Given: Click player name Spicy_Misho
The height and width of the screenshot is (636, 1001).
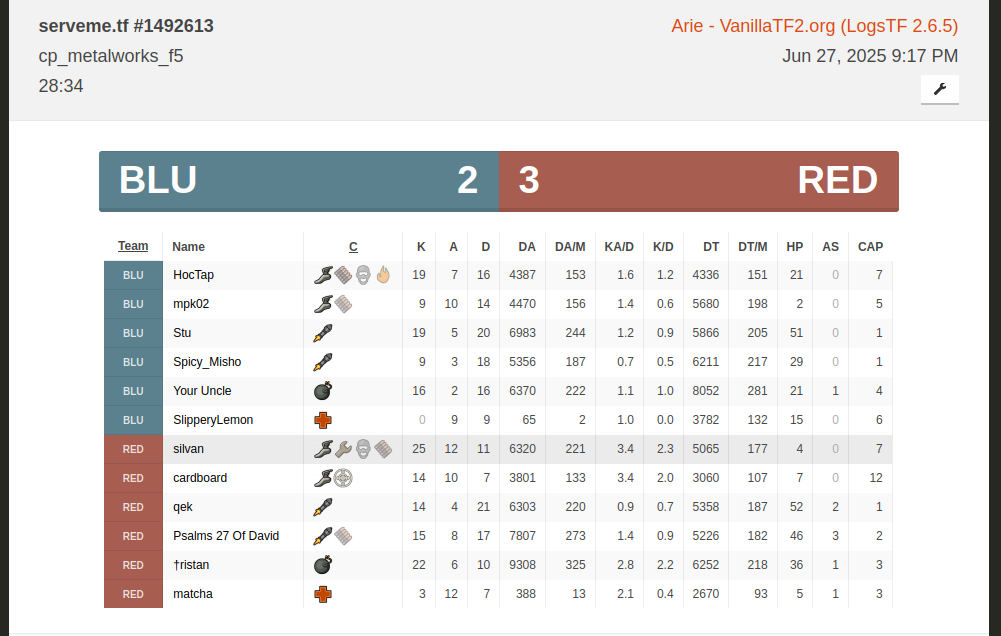Looking at the screenshot, I should (207, 362).
